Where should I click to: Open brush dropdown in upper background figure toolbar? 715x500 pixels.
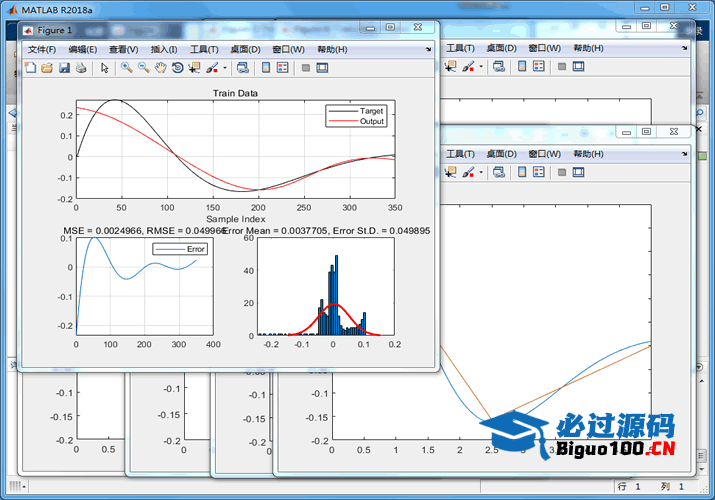(481, 67)
